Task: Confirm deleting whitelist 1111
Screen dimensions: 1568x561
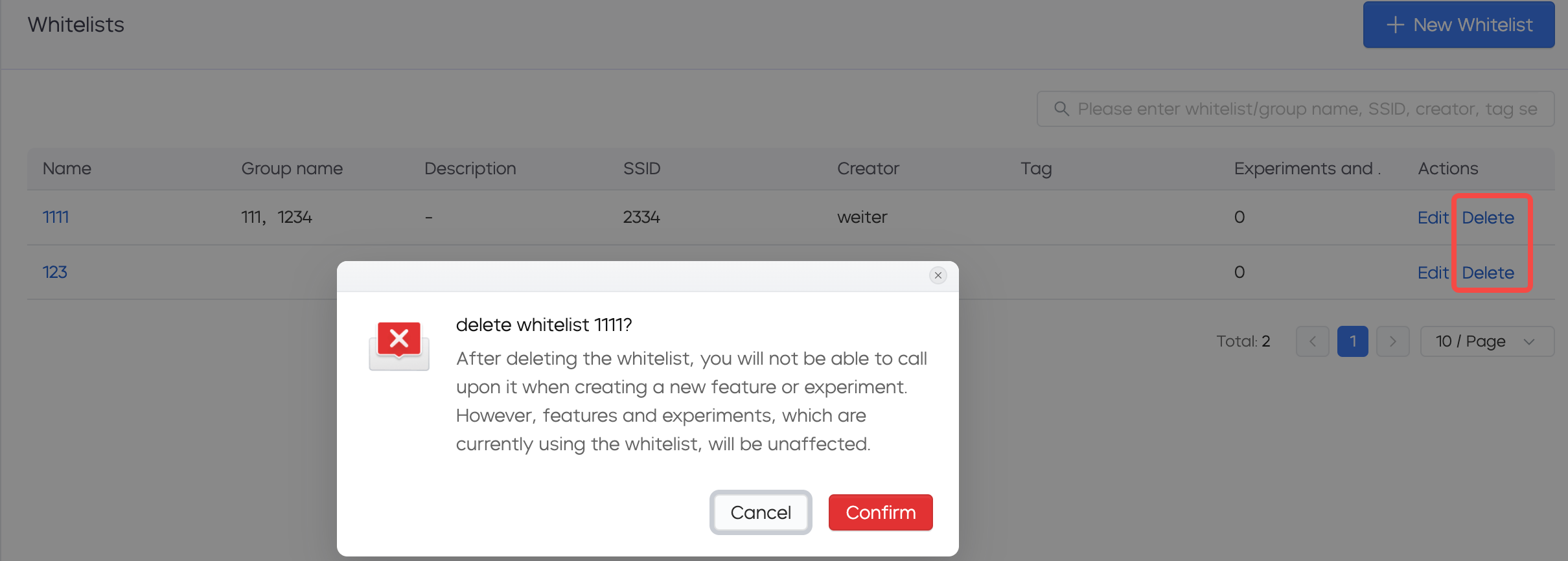Action: click(x=881, y=512)
